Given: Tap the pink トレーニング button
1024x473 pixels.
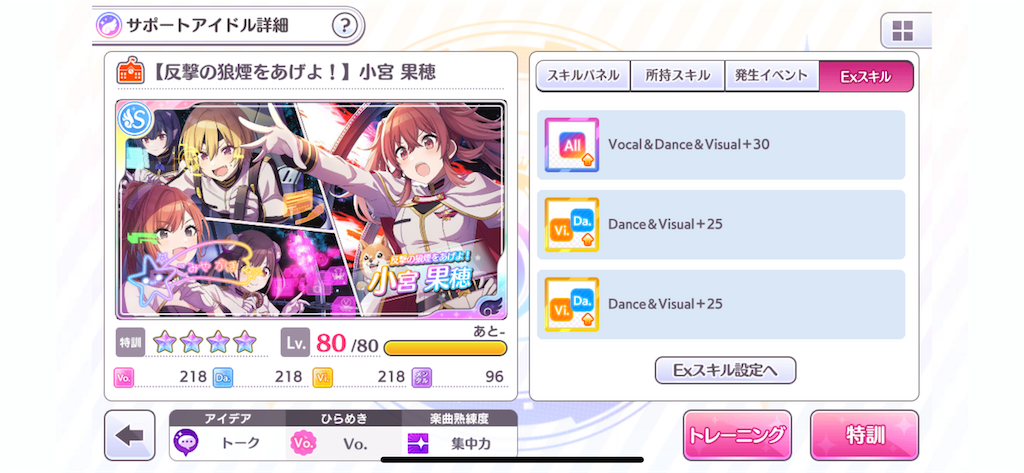Looking at the screenshot, I should pos(737,435).
